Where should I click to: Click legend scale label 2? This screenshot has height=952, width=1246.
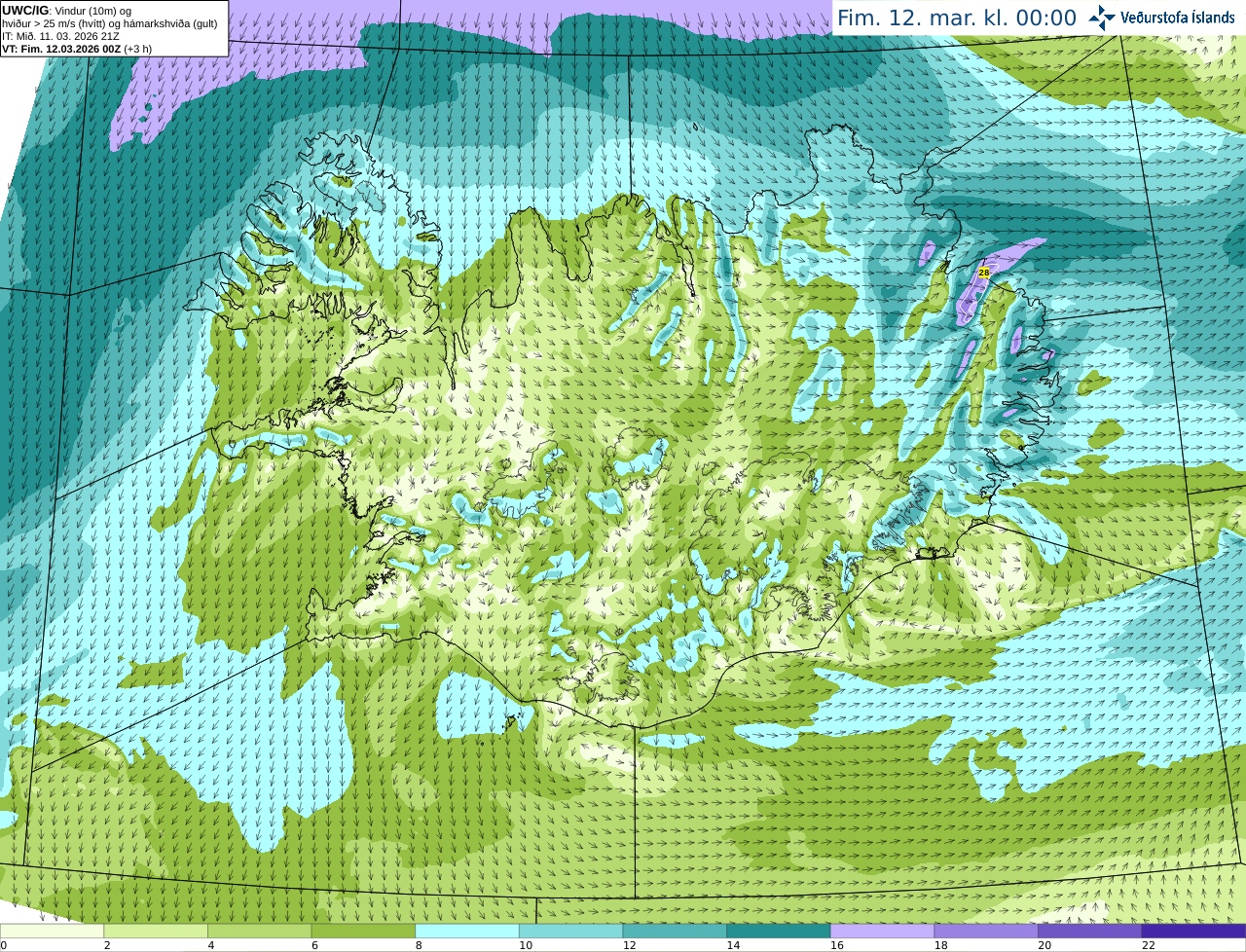pyautogui.click(x=107, y=945)
